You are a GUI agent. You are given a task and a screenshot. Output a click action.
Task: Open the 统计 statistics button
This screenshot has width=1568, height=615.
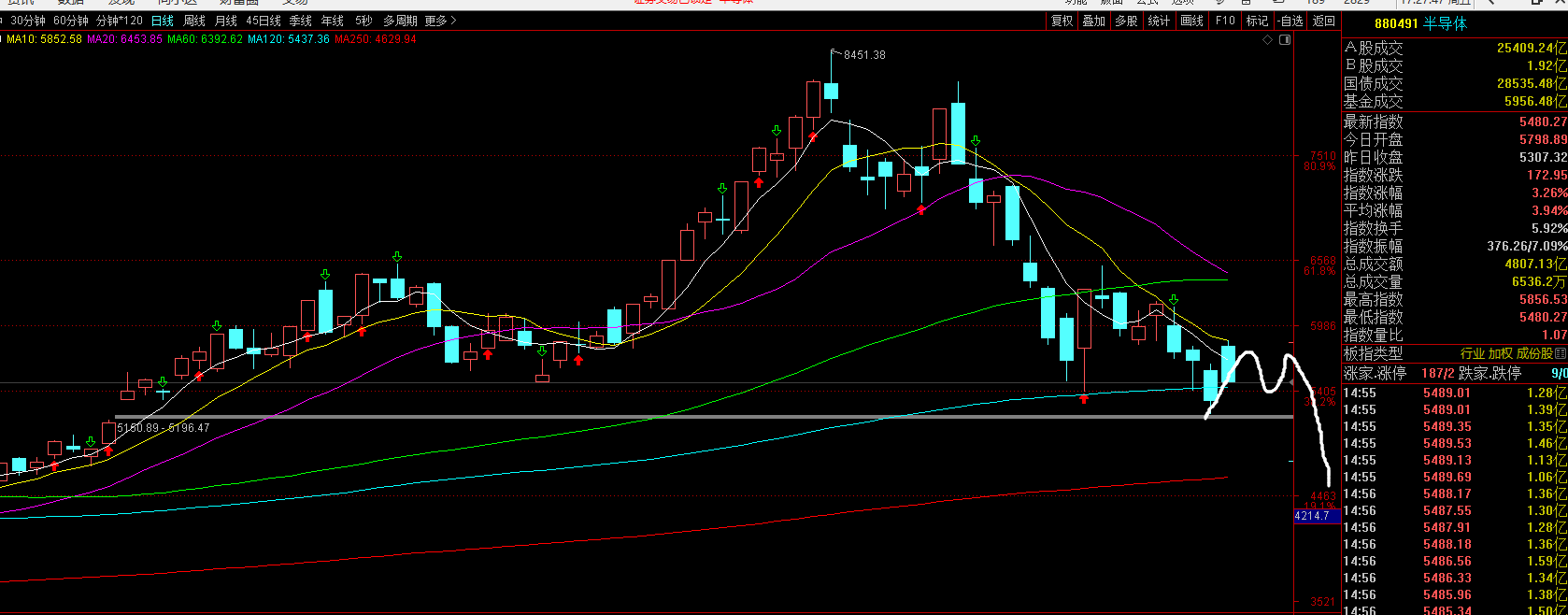tap(1159, 21)
